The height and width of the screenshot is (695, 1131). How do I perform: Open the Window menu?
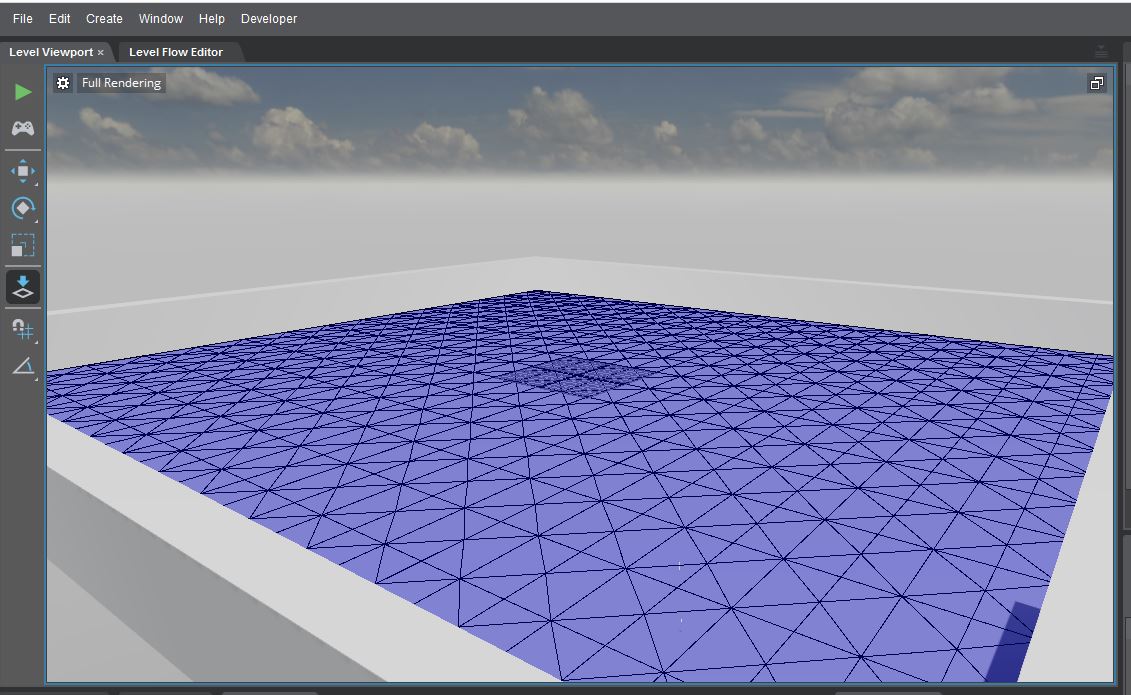tap(160, 19)
